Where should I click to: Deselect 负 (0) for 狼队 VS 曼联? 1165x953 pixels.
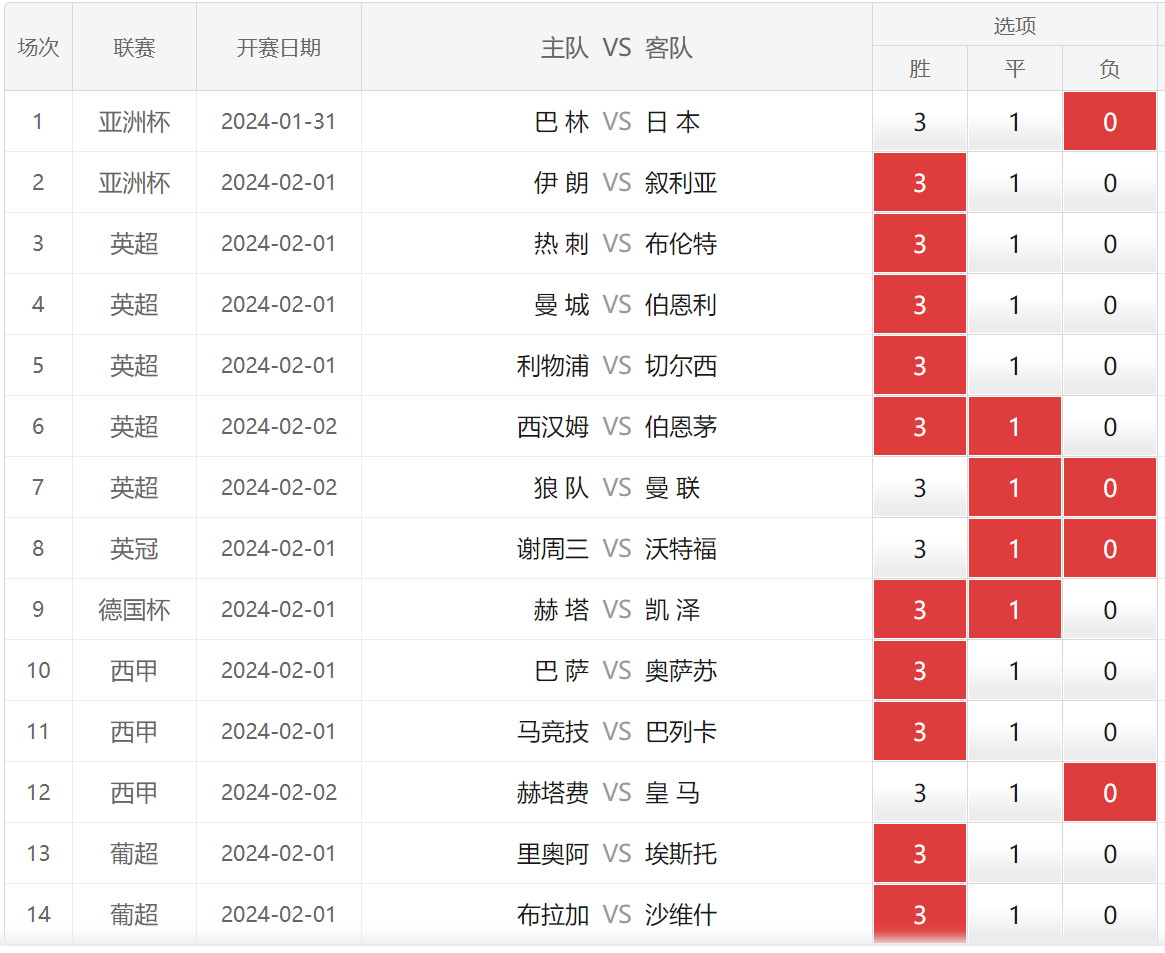(x=1110, y=487)
